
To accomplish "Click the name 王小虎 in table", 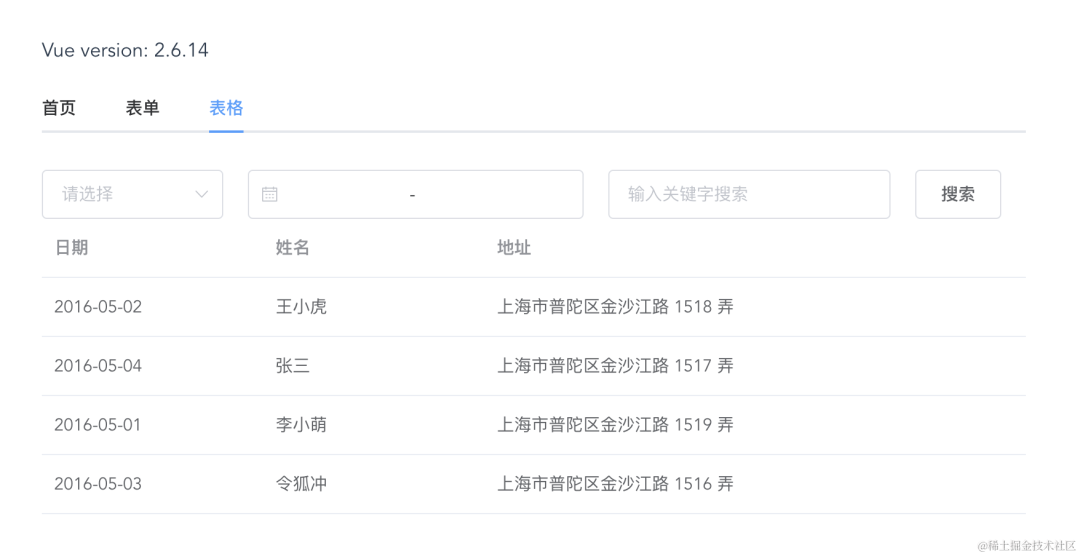I will tap(301, 307).
